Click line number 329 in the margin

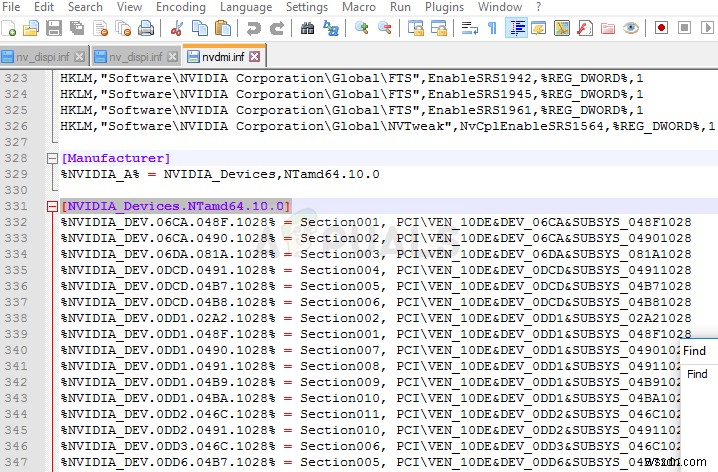tap(16, 174)
